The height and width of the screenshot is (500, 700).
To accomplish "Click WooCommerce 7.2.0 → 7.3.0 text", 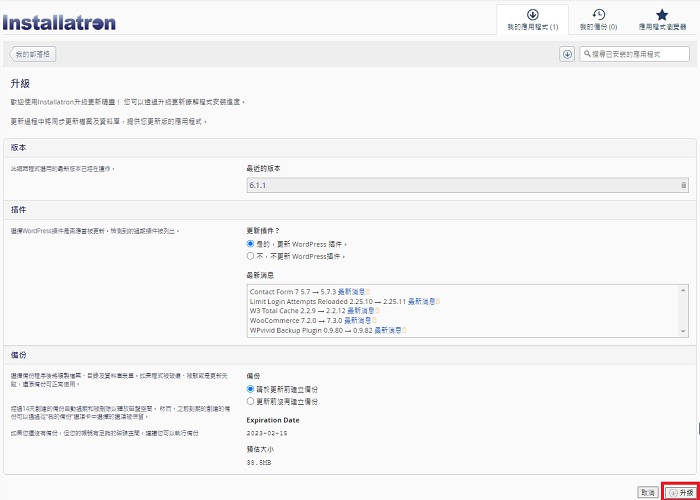I will [x=296, y=321].
